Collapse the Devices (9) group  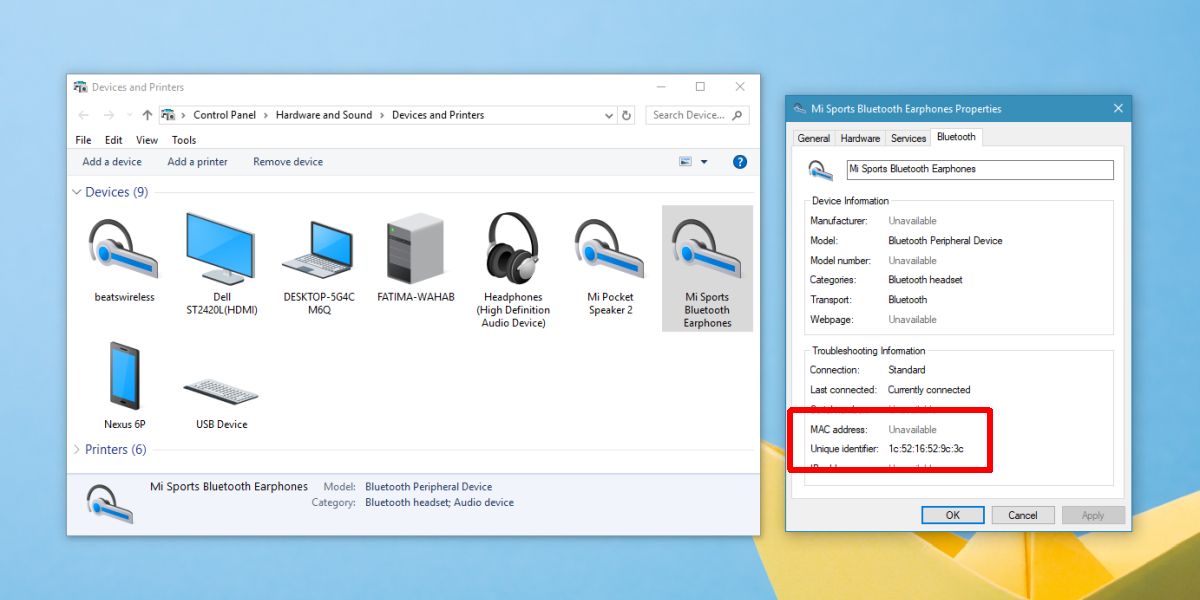tap(77, 192)
